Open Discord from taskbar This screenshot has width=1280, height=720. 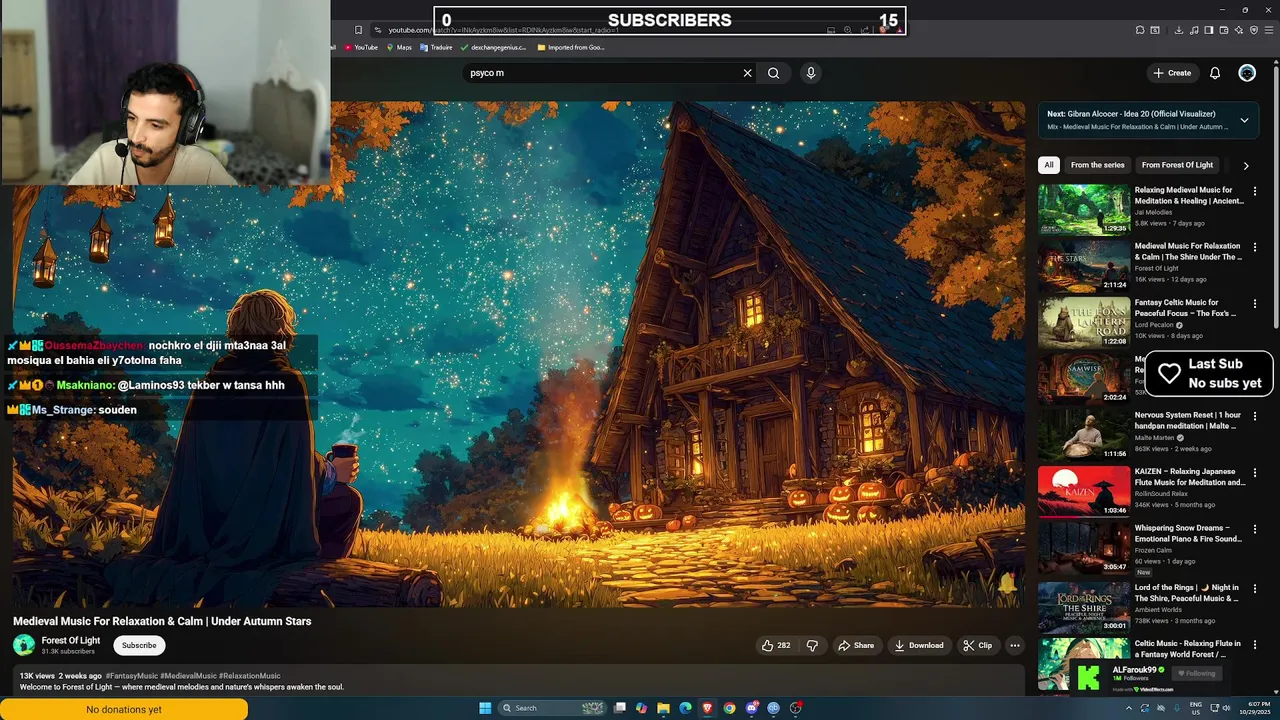[751, 708]
